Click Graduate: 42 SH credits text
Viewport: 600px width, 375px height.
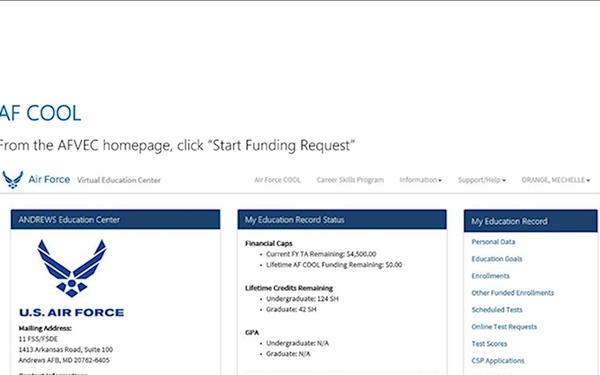click(x=291, y=310)
